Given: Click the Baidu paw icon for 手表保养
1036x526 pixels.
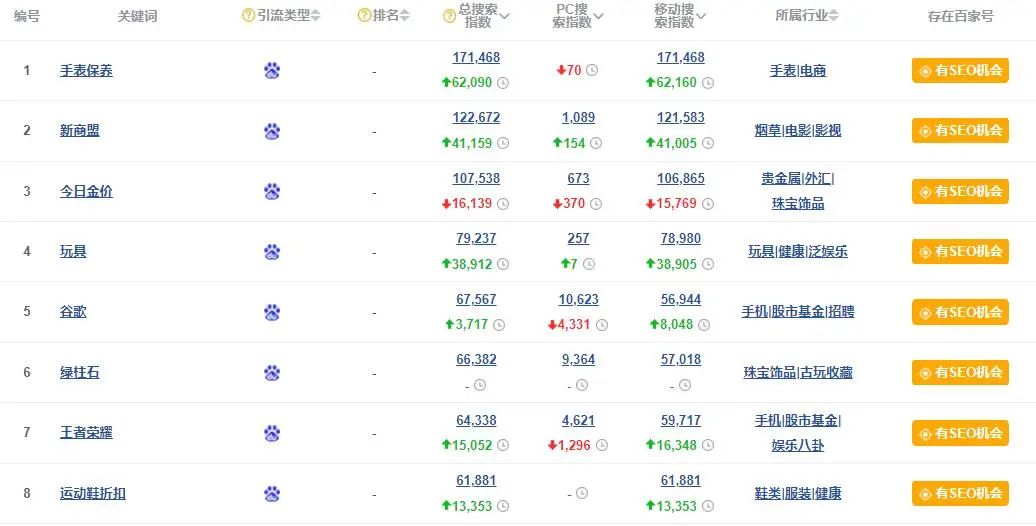Looking at the screenshot, I should tap(272, 70).
